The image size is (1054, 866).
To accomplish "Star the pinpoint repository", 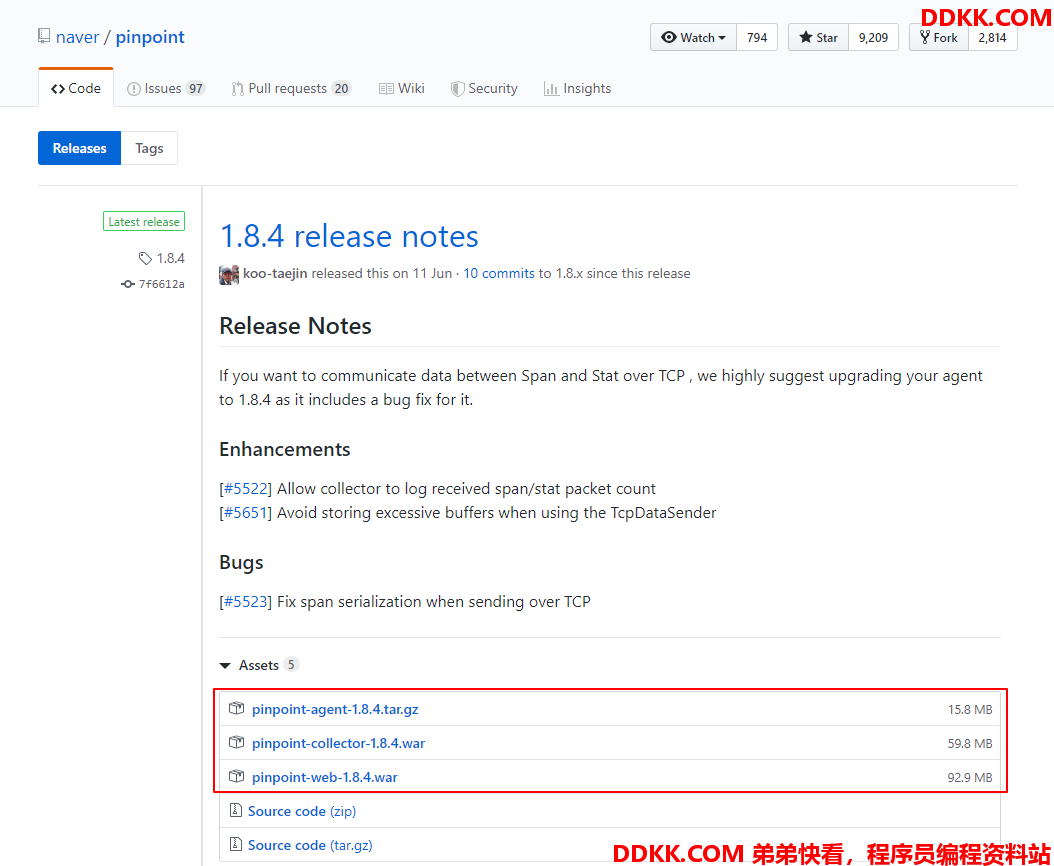I will [819, 38].
